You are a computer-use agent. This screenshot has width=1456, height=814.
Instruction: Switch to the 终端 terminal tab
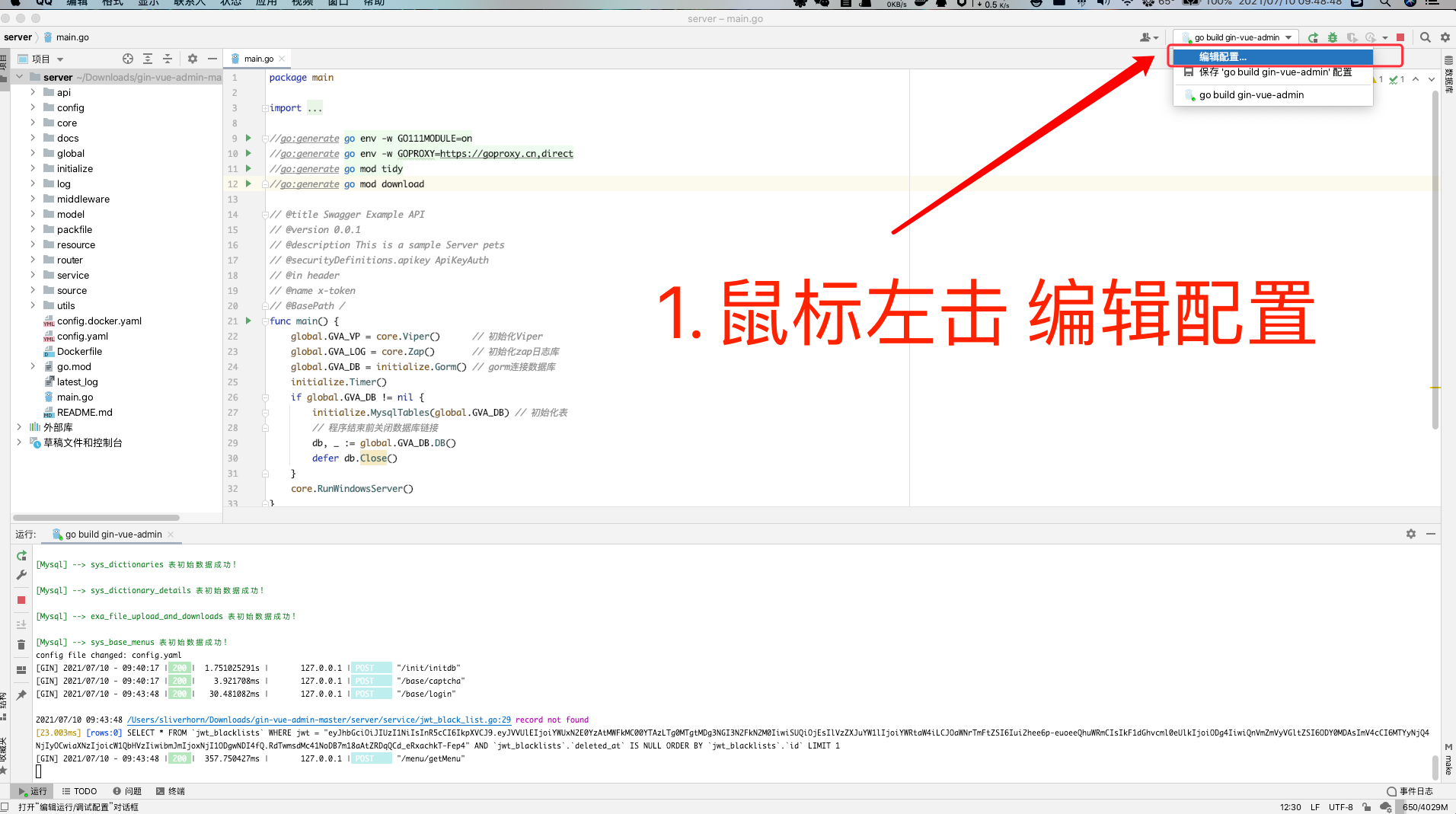click(x=171, y=791)
